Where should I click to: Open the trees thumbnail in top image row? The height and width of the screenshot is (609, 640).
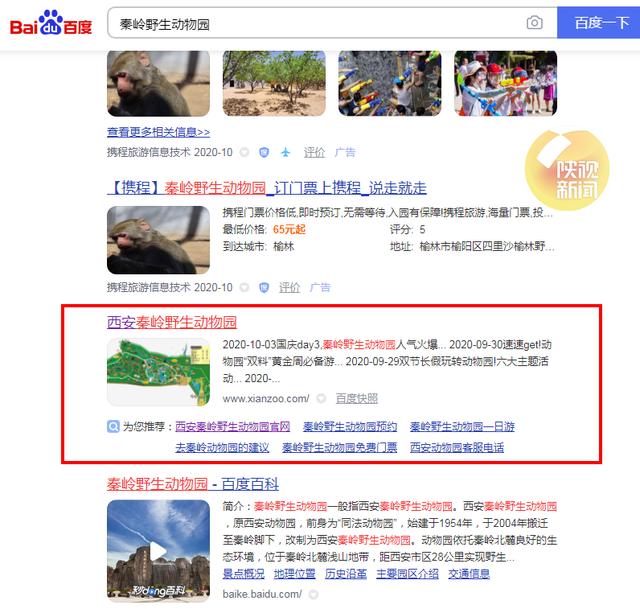click(274, 83)
